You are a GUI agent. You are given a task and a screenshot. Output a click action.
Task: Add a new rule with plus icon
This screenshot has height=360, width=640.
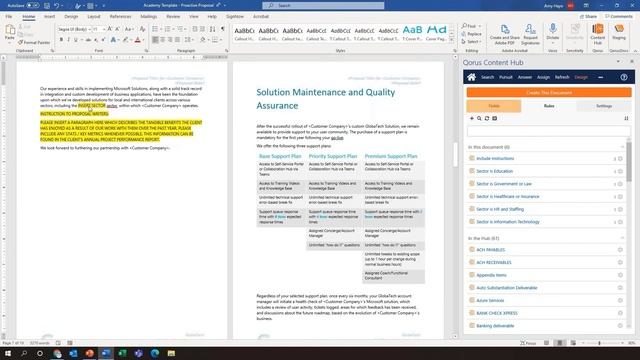click(x=472, y=118)
